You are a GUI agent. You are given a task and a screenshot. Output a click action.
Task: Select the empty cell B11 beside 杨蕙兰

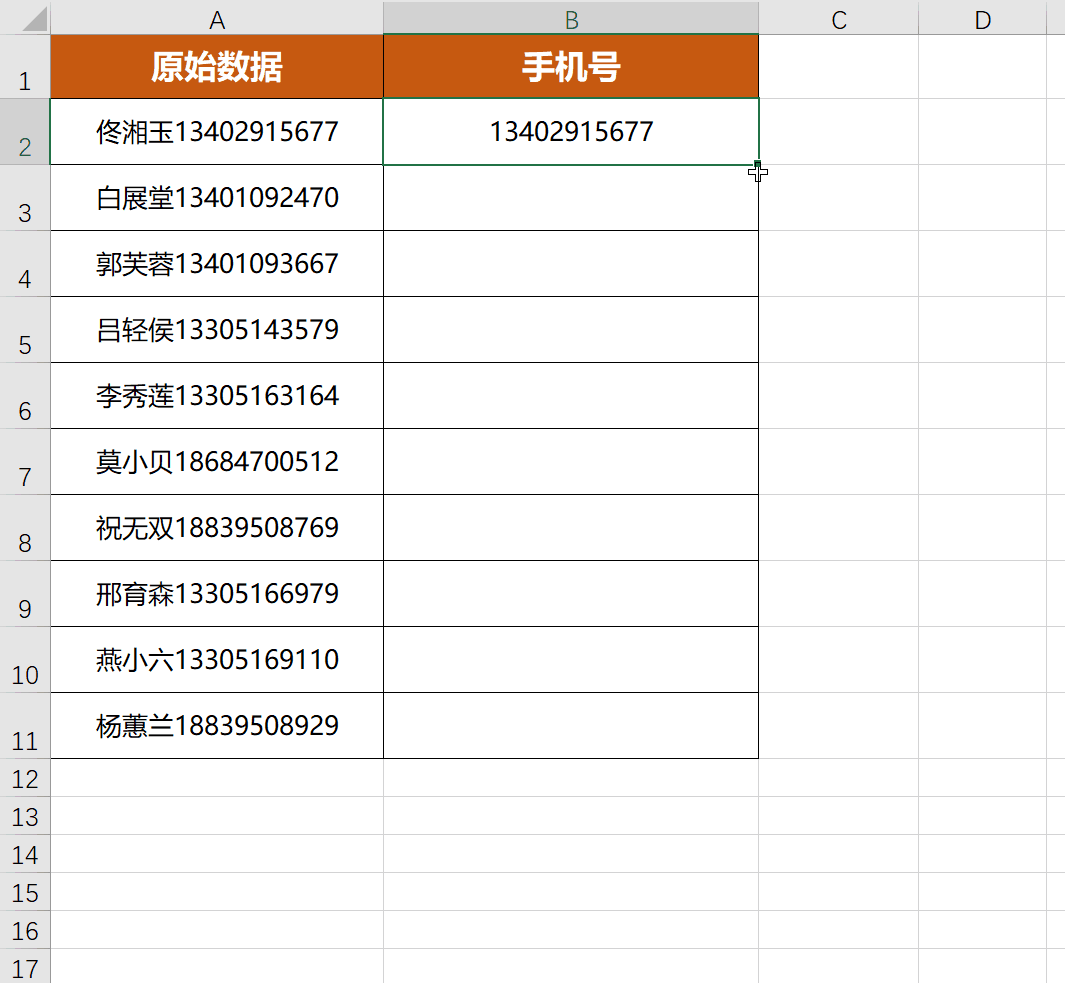coord(570,725)
